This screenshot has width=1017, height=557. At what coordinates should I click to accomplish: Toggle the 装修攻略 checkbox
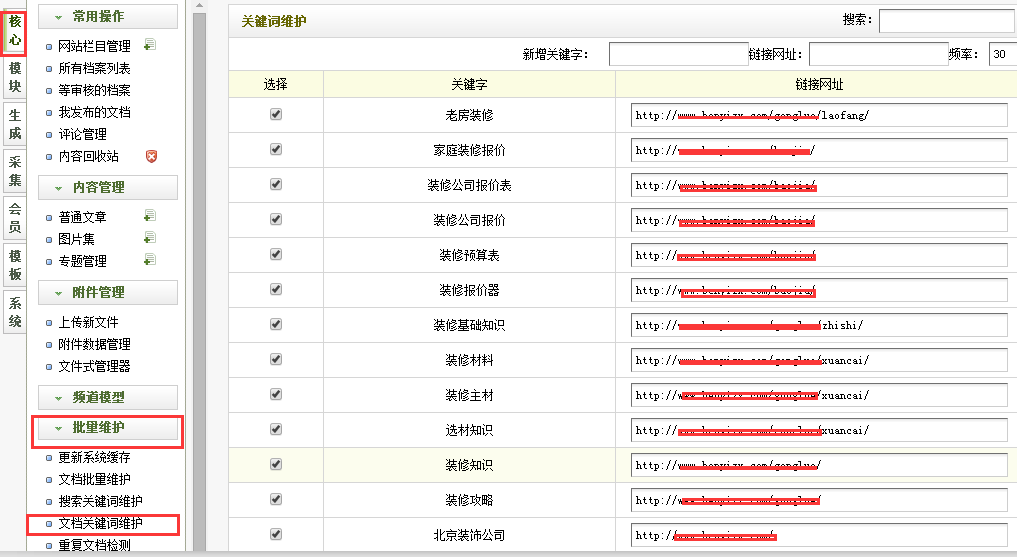[276, 499]
